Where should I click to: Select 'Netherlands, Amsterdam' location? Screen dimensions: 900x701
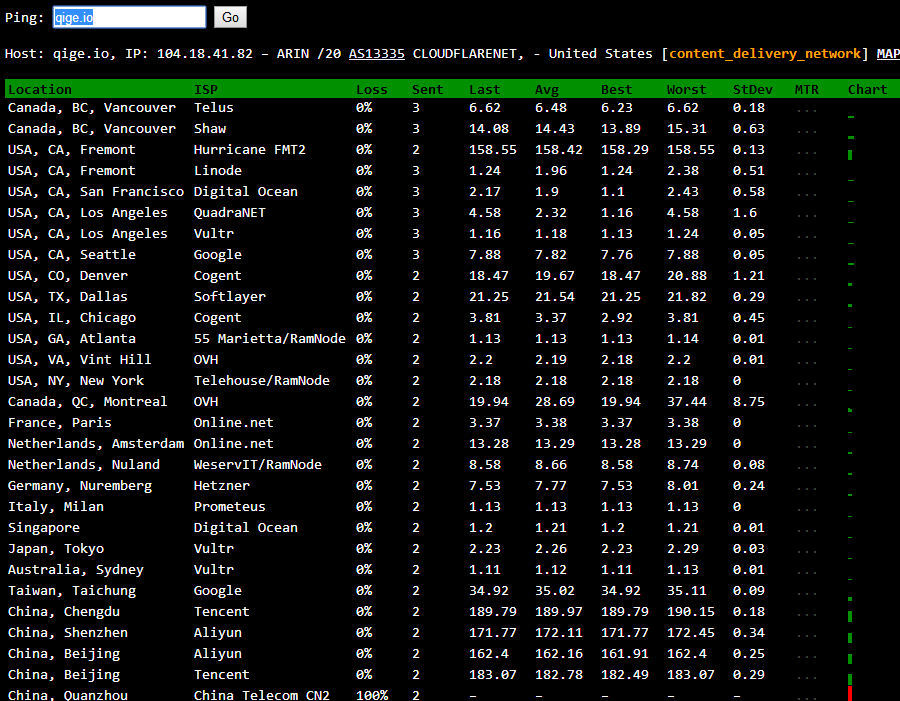coord(96,444)
